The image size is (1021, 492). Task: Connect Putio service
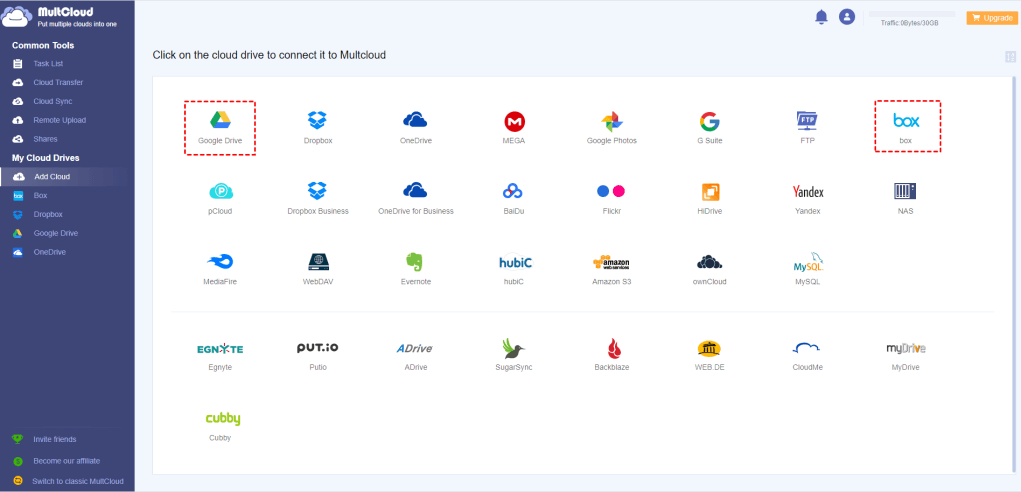click(318, 355)
